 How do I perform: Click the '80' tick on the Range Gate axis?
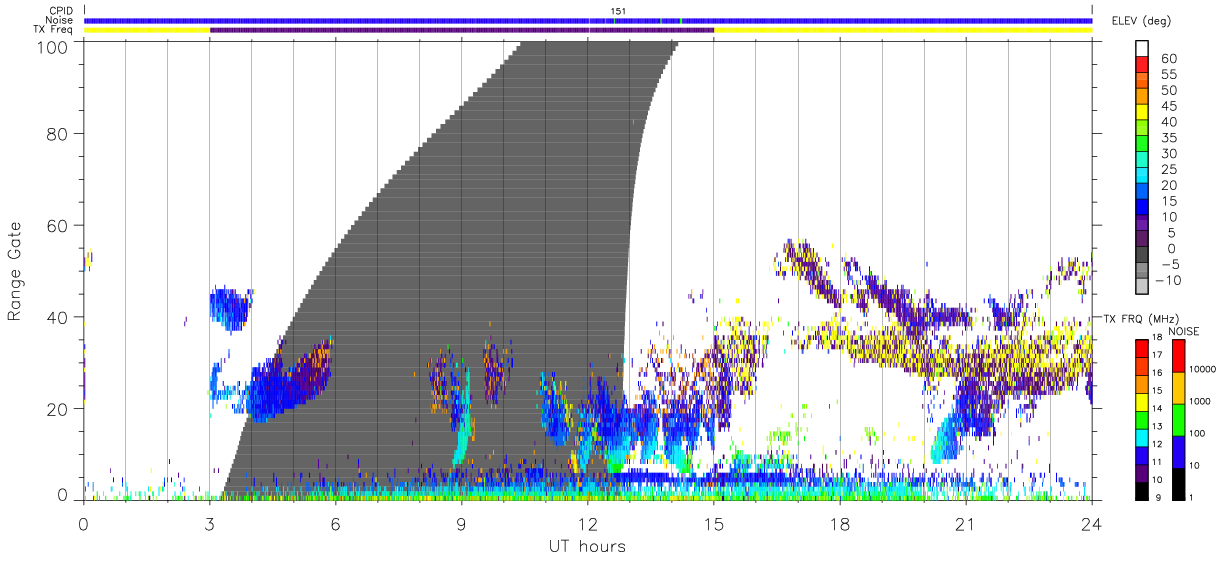pos(59,133)
